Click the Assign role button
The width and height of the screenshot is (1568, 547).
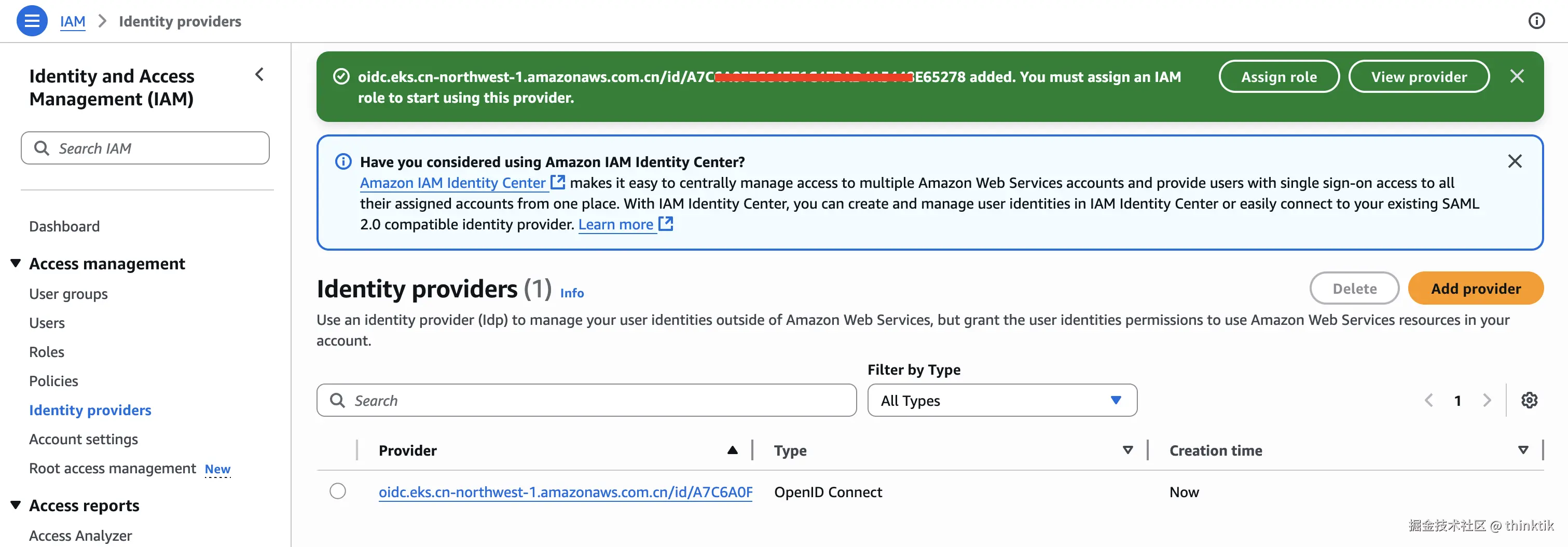click(1279, 76)
